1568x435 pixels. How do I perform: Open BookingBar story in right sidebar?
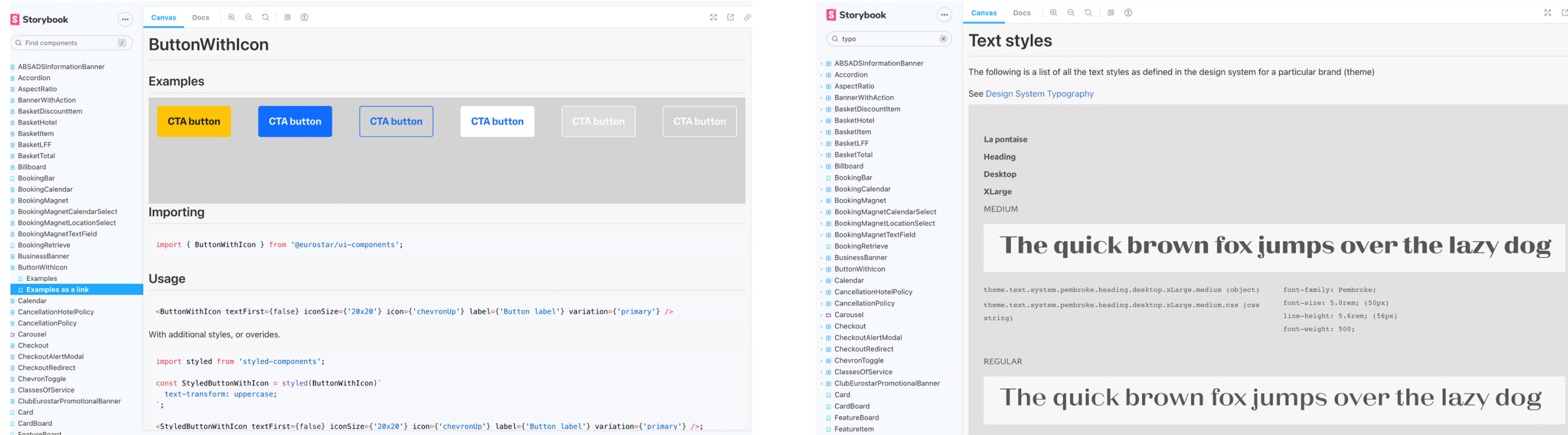point(853,178)
